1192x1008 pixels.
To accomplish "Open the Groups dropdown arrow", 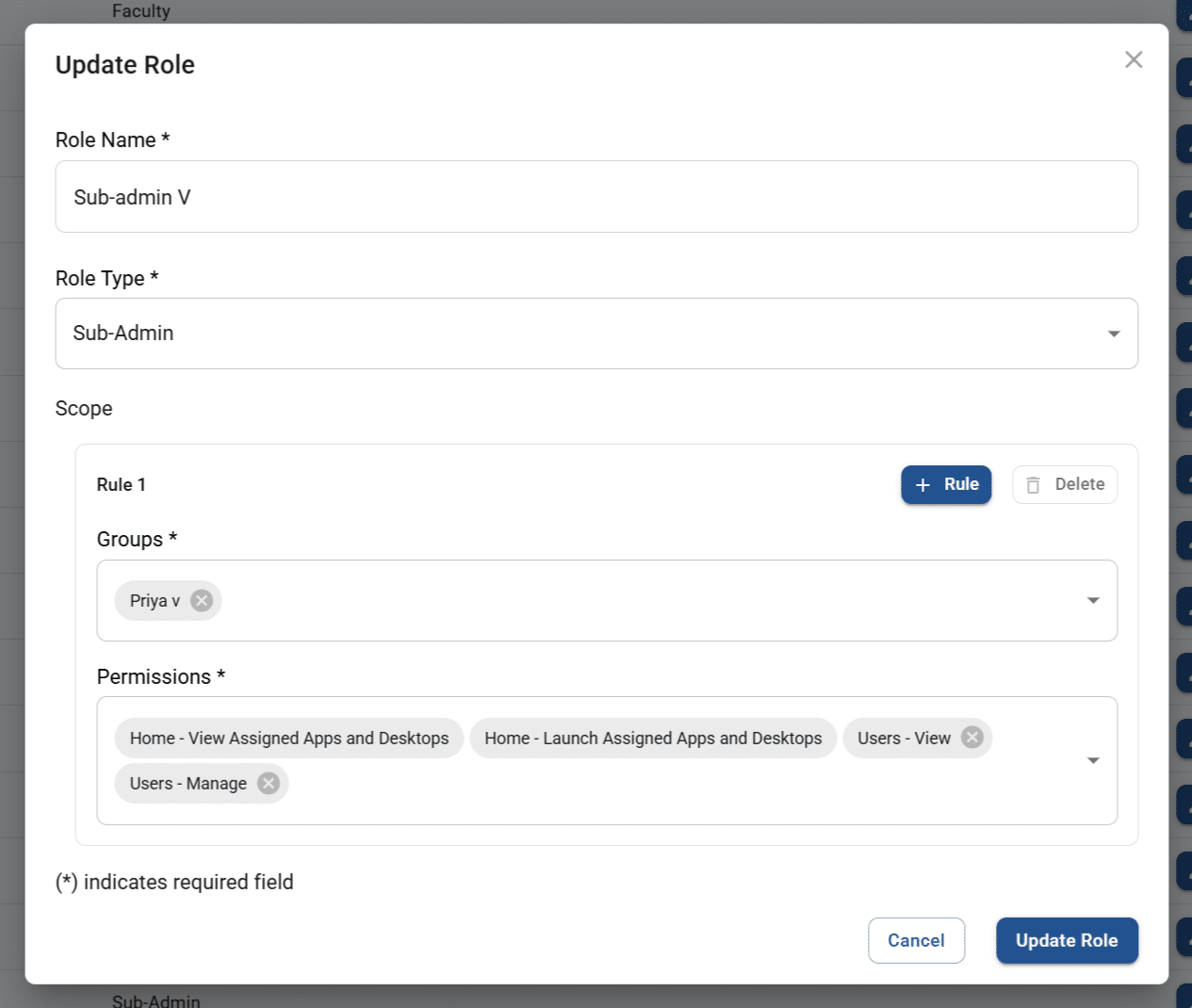I will 1093,601.
